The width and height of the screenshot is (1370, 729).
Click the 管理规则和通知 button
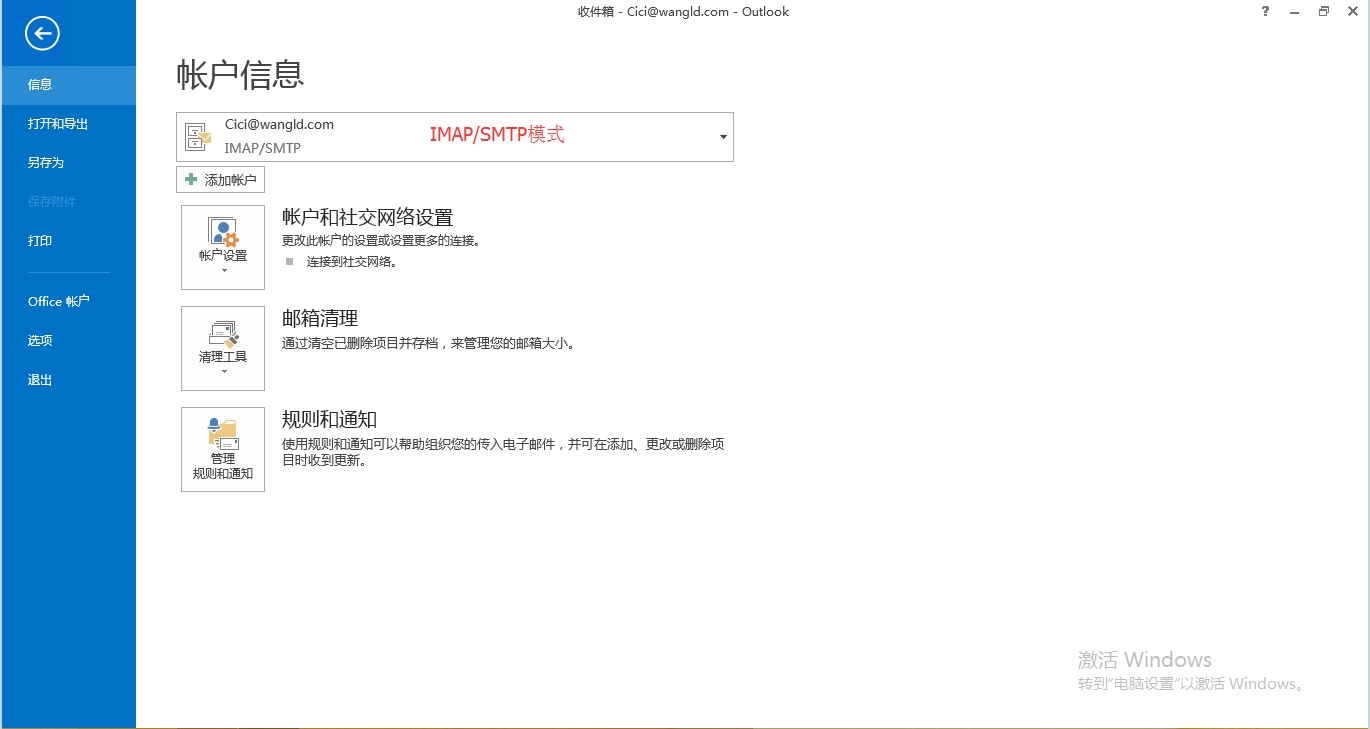[x=223, y=450]
